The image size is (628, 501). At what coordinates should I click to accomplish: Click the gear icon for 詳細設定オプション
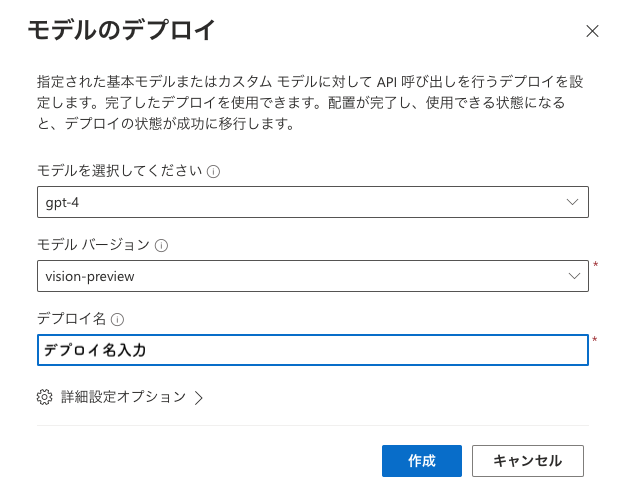44,397
